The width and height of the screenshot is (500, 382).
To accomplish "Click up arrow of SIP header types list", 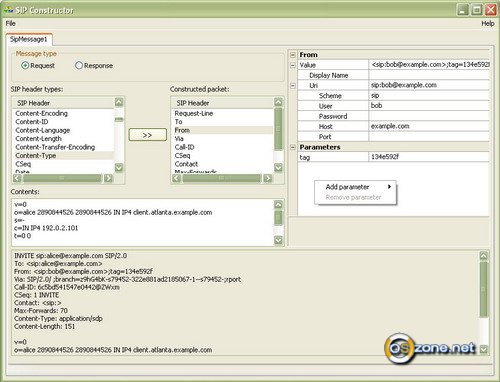I will click(x=119, y=102).
